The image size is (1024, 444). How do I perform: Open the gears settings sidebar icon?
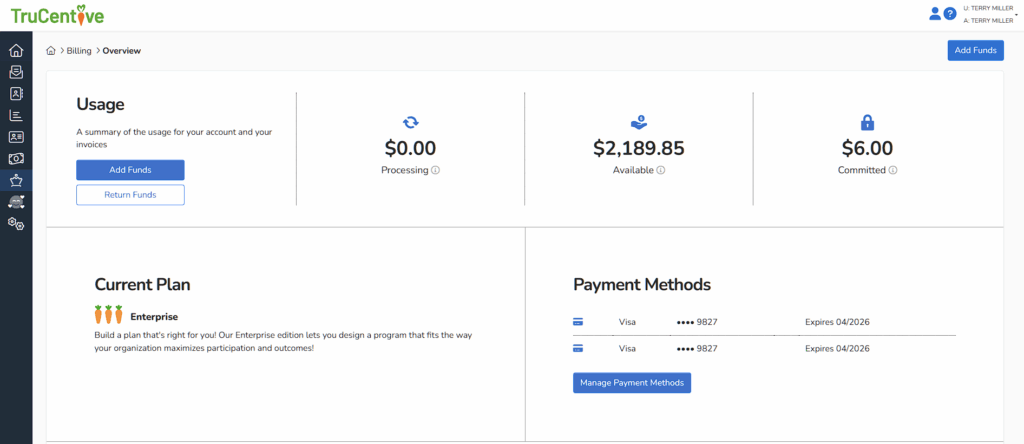click(x=16, y=223)
